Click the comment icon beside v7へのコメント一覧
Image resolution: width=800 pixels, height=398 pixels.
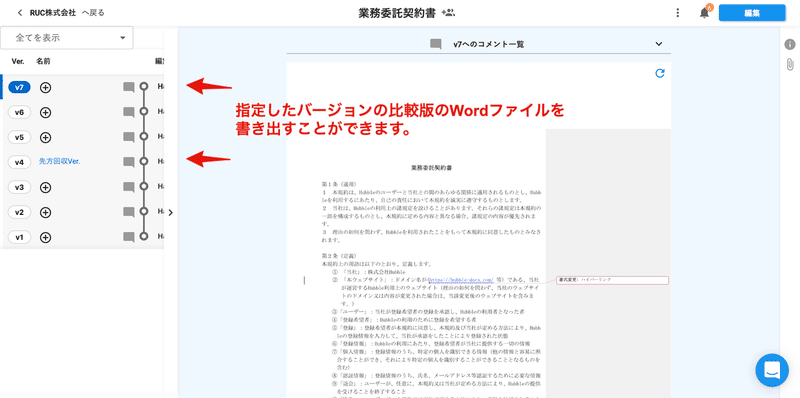[436, 44]
